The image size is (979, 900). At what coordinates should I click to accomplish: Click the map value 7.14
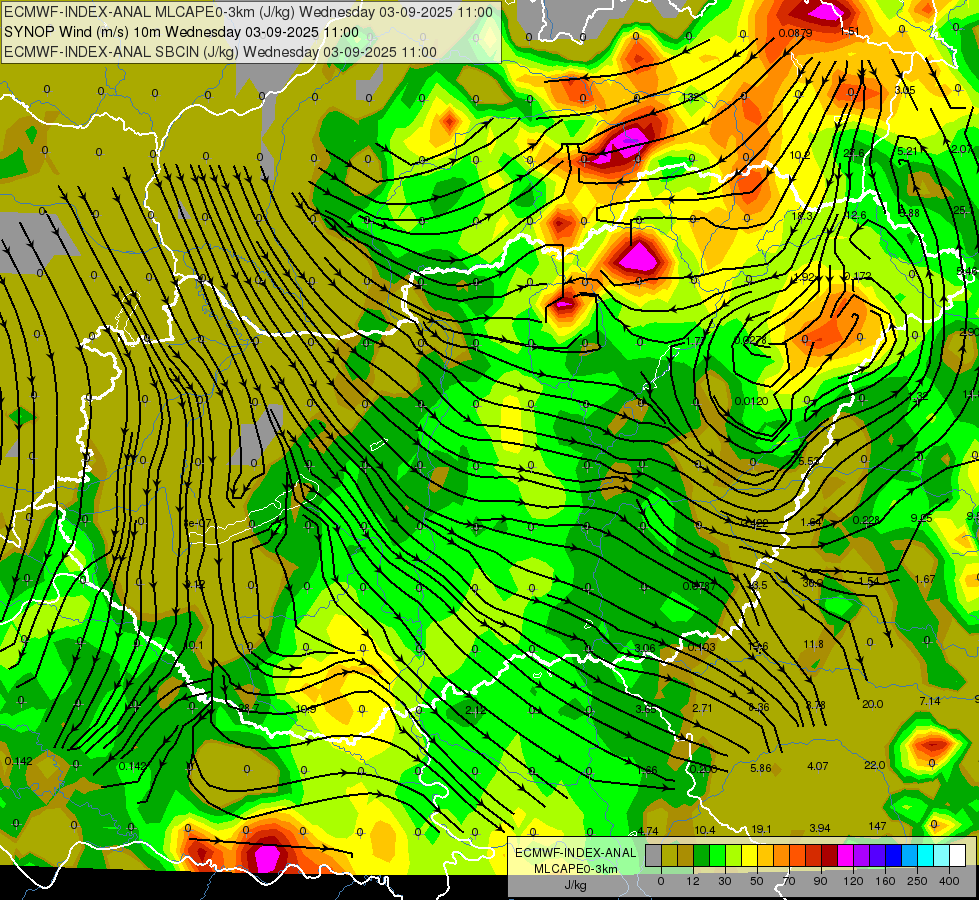point(930,701)
